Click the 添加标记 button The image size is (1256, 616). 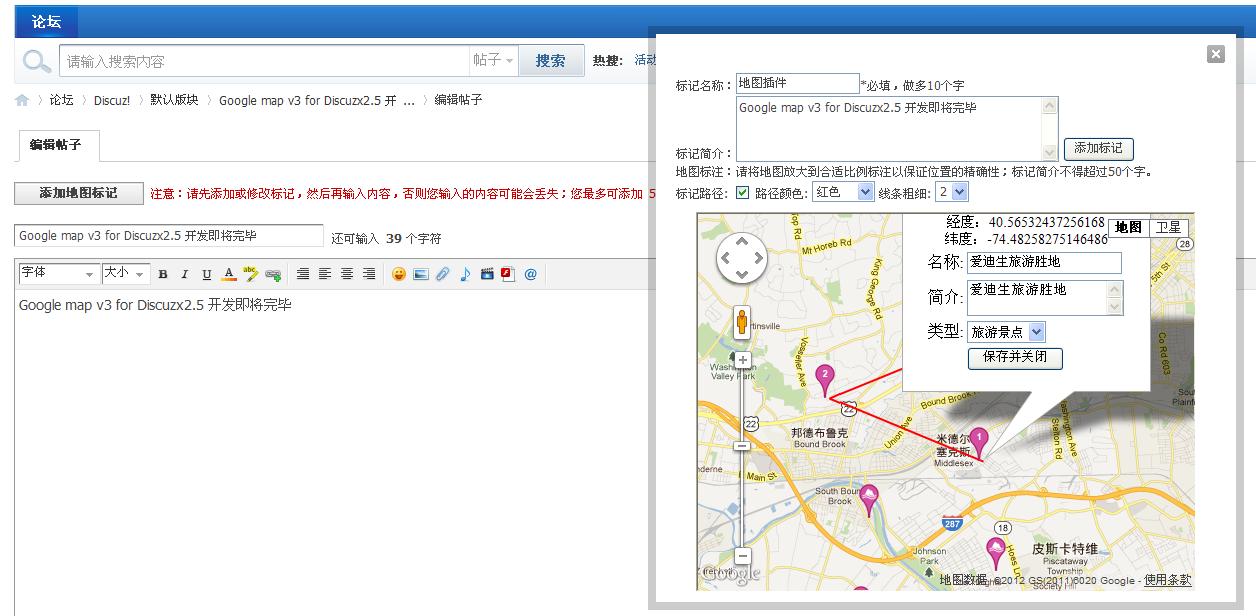click(x=1098, y=149)
